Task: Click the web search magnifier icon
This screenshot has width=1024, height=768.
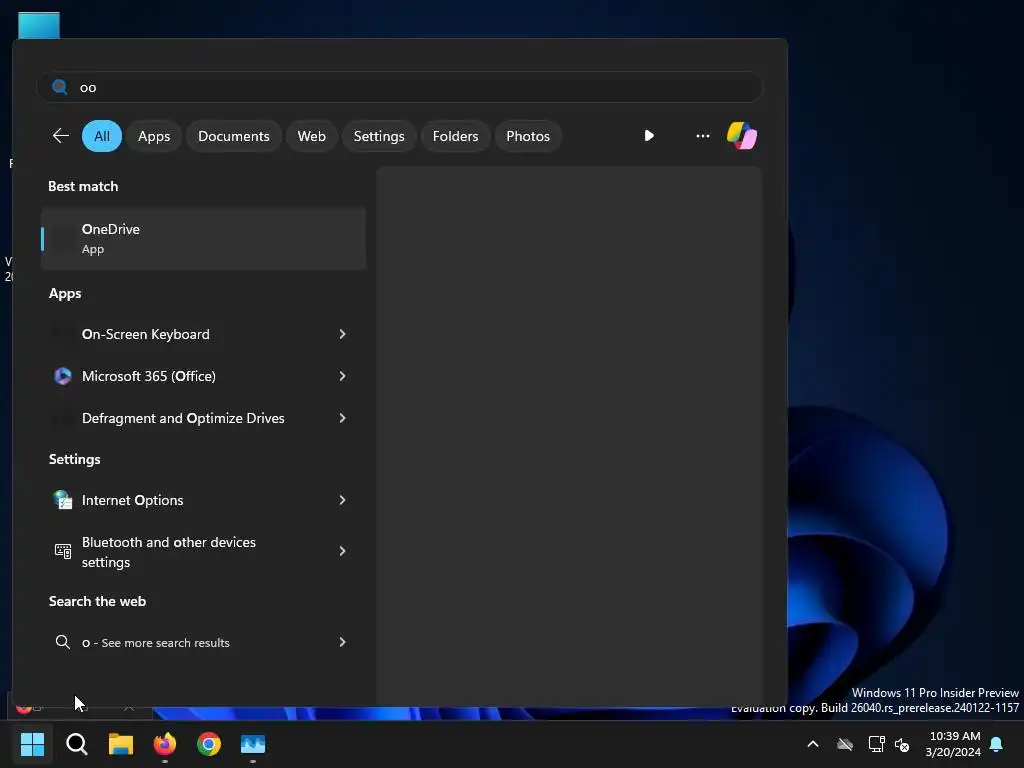Action: coord(63,642)
